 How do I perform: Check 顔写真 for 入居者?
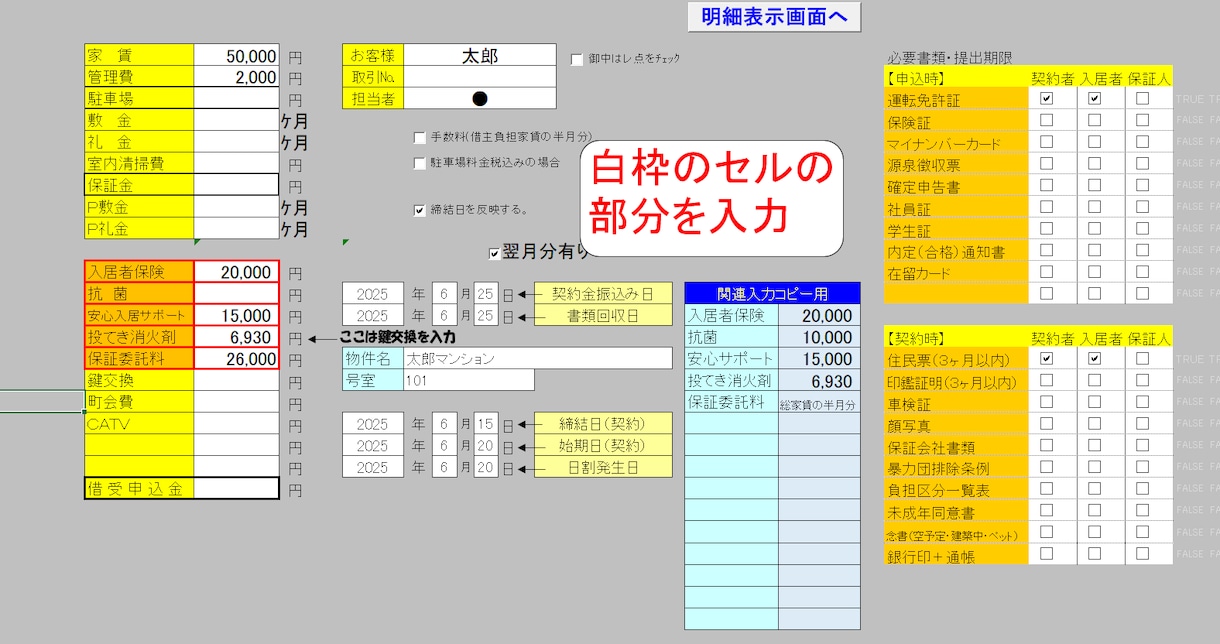[1094, 424]
